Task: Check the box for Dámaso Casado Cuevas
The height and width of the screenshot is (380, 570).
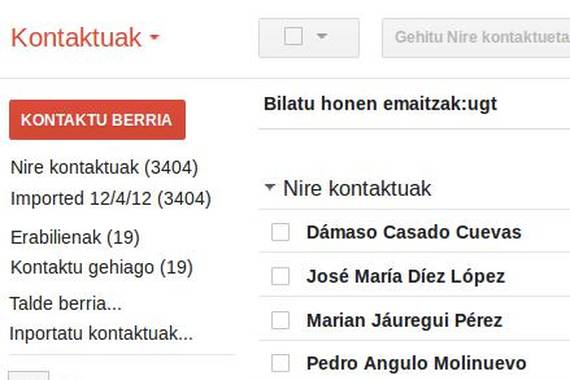Action: point(280,232)
